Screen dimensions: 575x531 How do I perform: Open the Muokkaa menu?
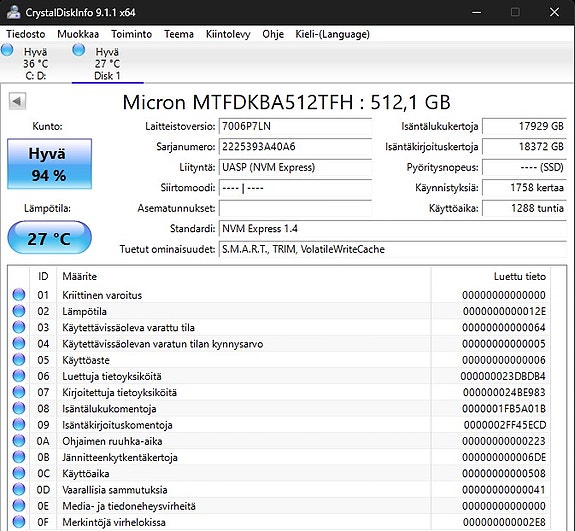click(78, 34)
